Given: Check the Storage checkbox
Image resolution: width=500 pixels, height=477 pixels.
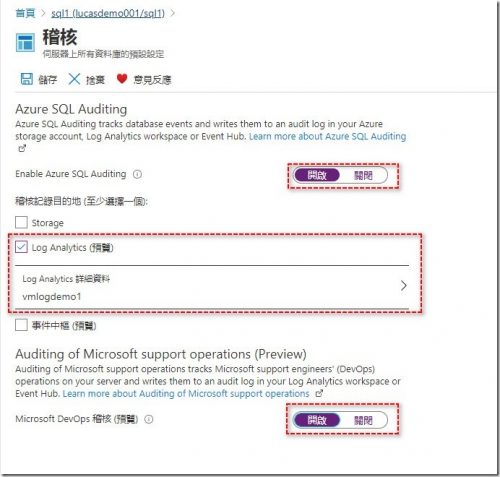Looking at the screenshot, I should [21, 222].
